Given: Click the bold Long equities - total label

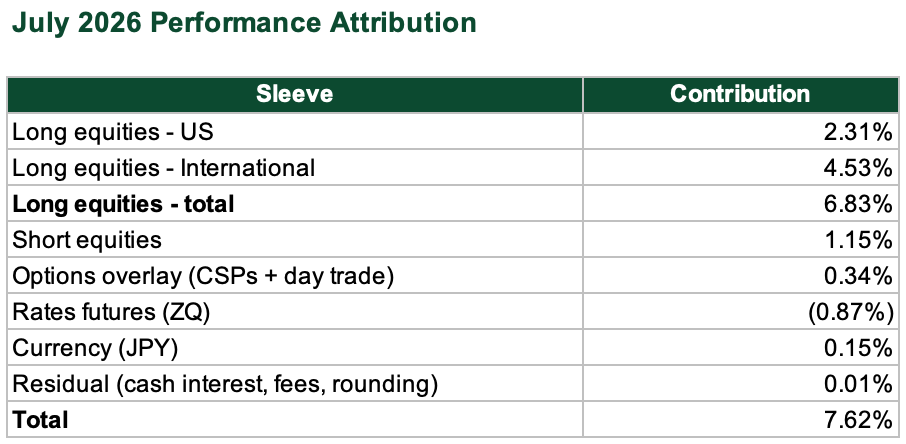Looking at the screenshot, I should [123, 204].
